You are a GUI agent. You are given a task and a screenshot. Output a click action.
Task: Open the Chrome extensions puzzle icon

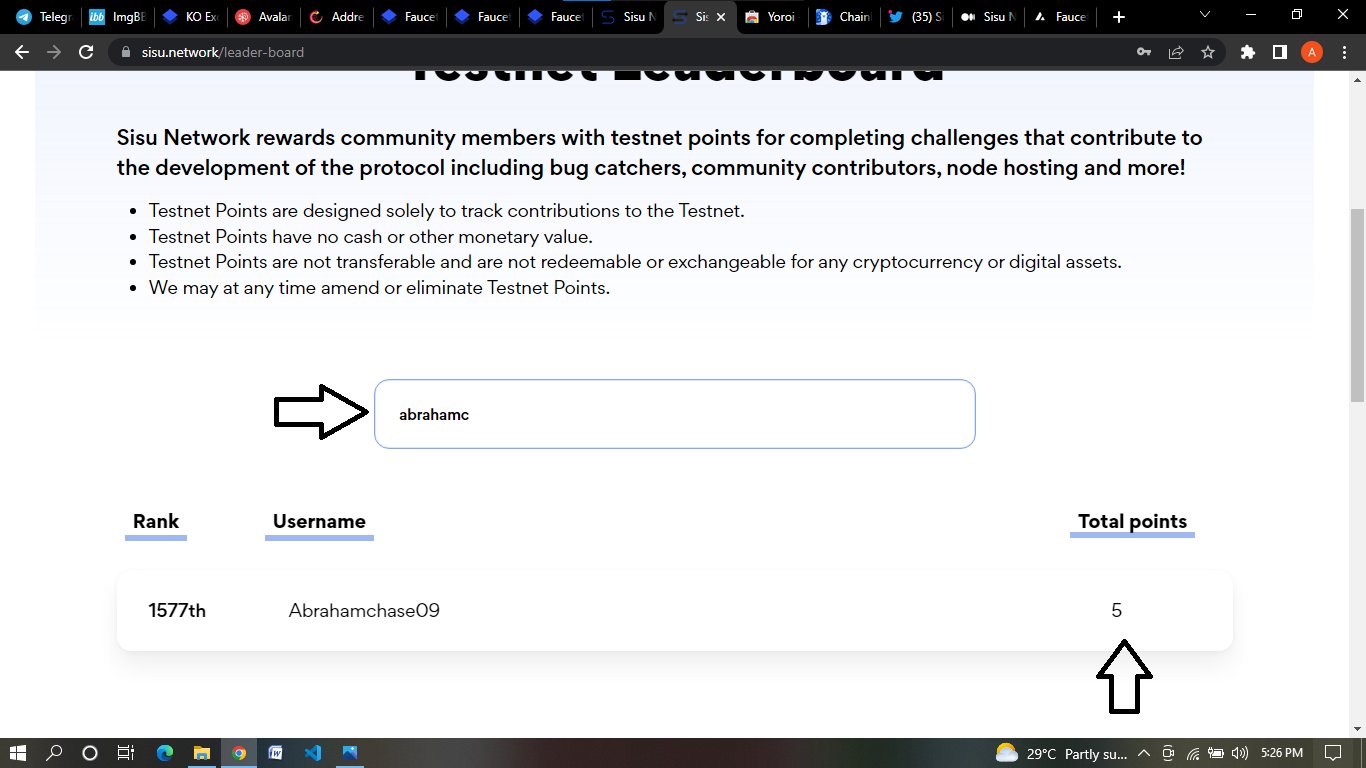coord(1247,52)
